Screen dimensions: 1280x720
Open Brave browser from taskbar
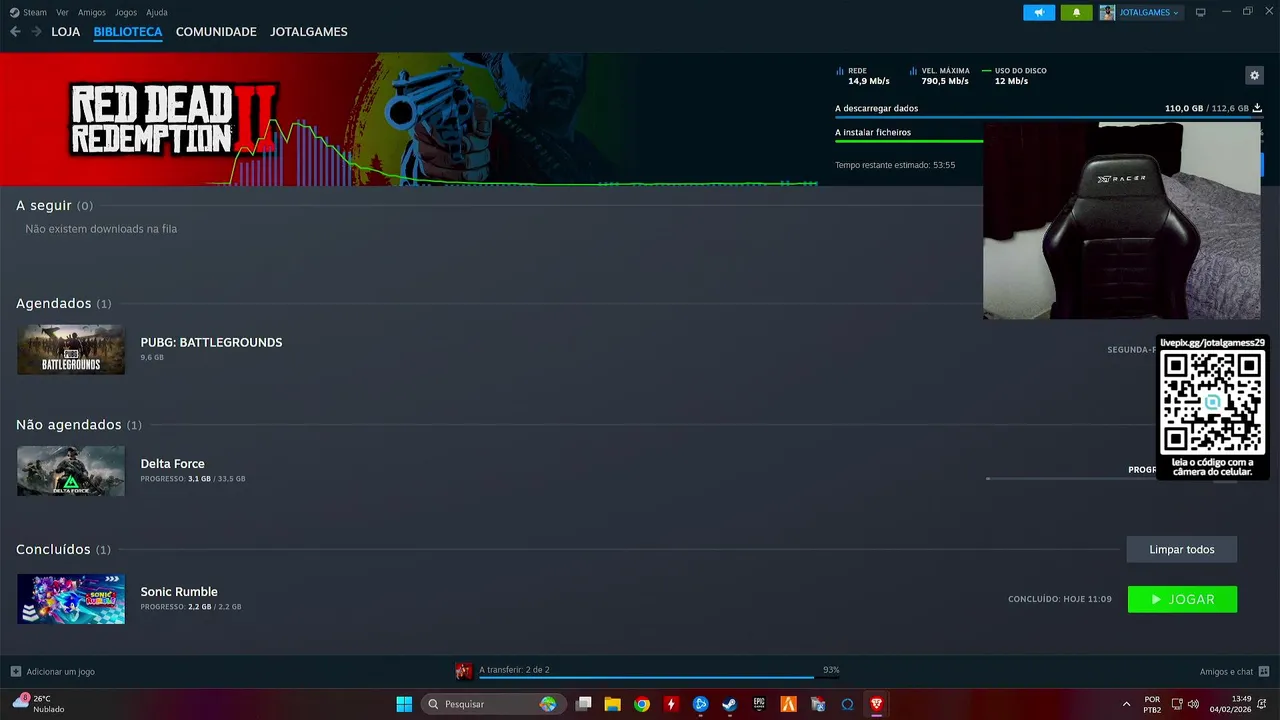(877, 704)
